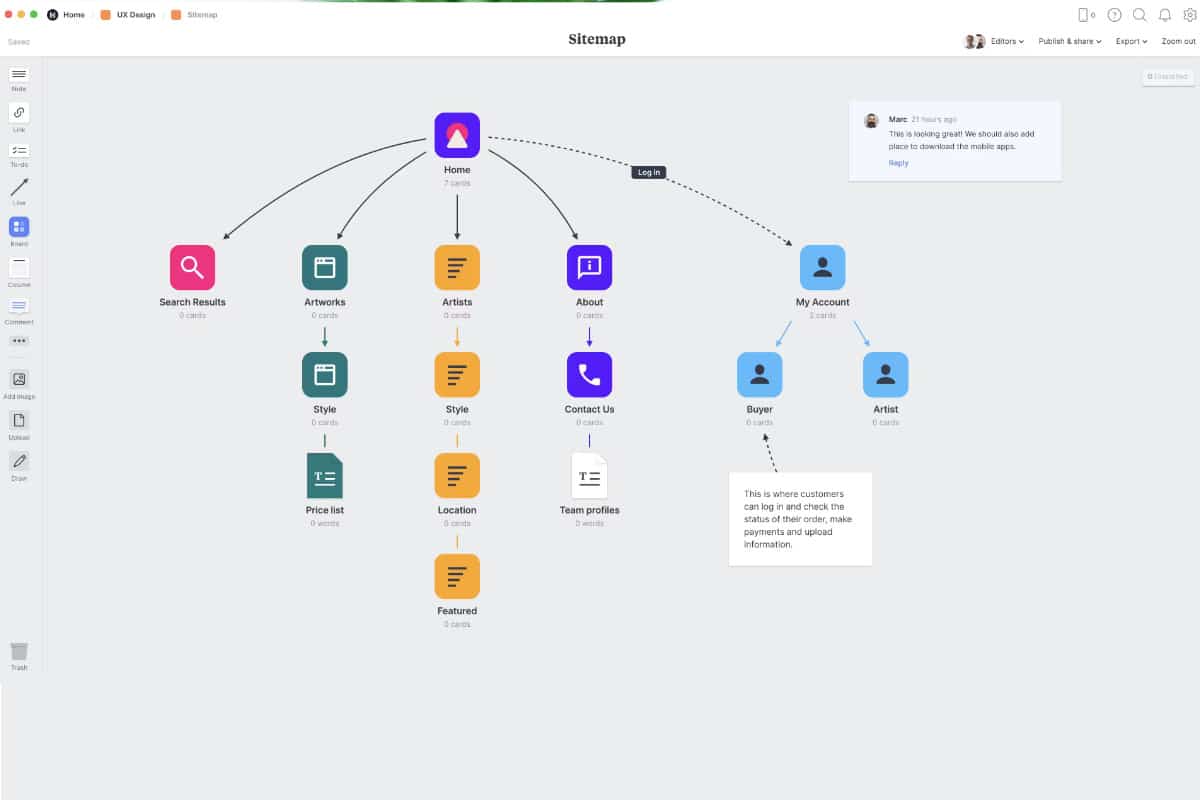
Task: Open the Trash in the sidebar
Action: pos(18,650)
